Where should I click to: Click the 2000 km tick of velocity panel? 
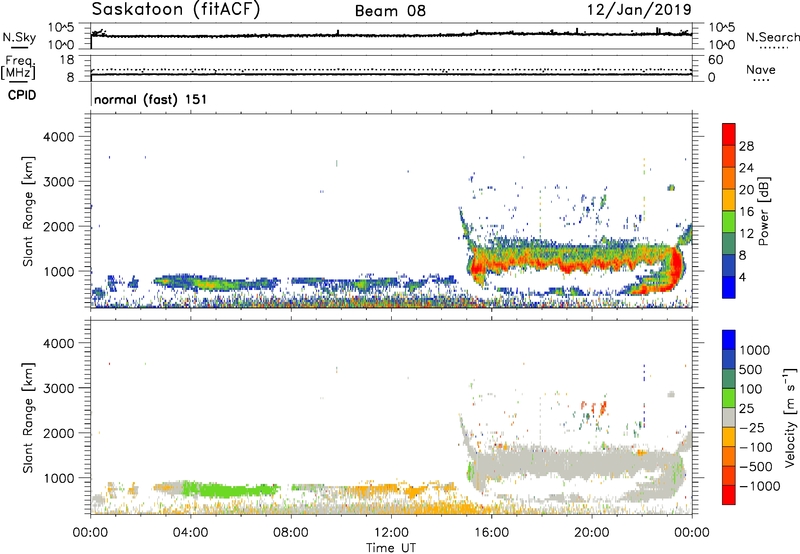pyautogui.click(x=58, y=433)
